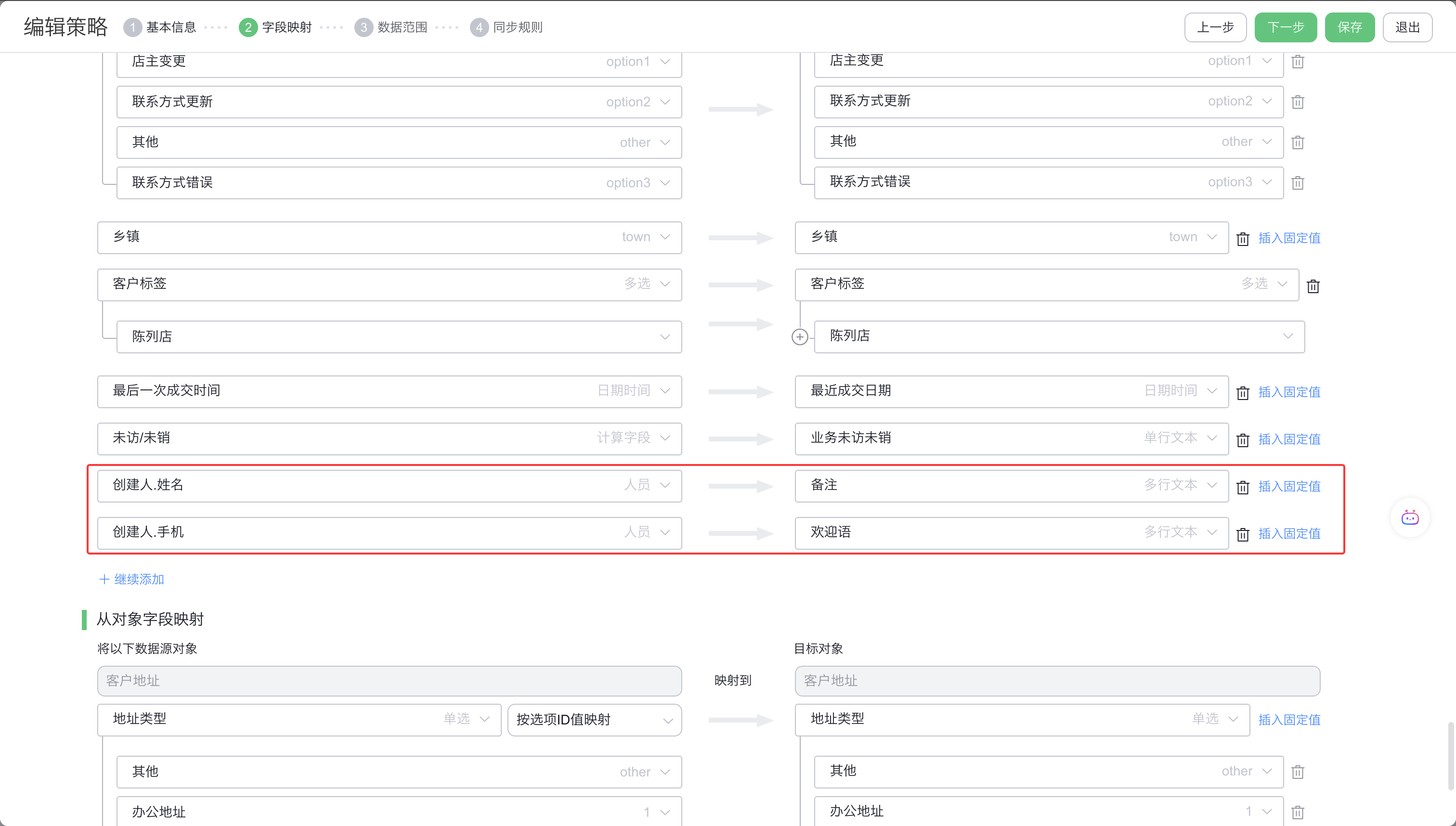Click 插入固定值 for the 乡镇 row
1456x826 pixels.
click(1289, 238)
